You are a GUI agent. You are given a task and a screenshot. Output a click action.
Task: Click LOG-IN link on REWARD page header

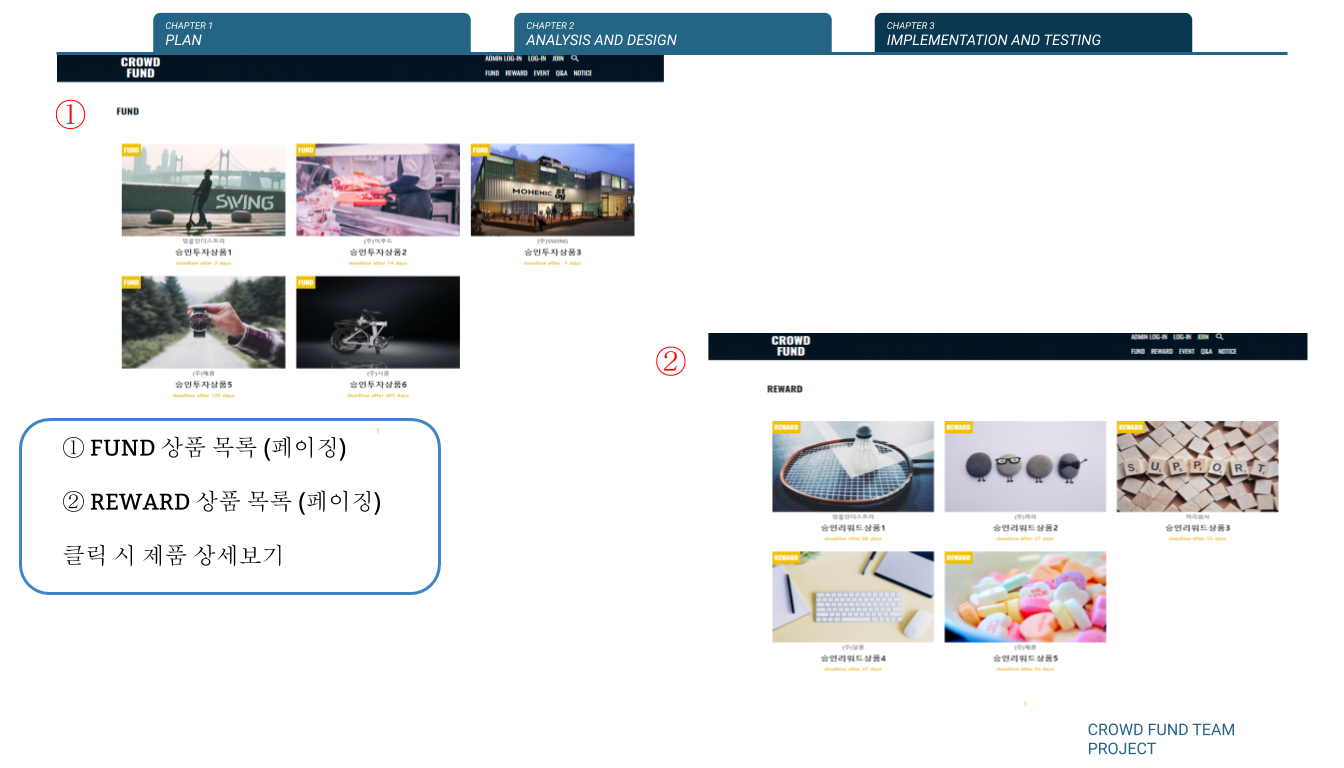click(1182, 337)
